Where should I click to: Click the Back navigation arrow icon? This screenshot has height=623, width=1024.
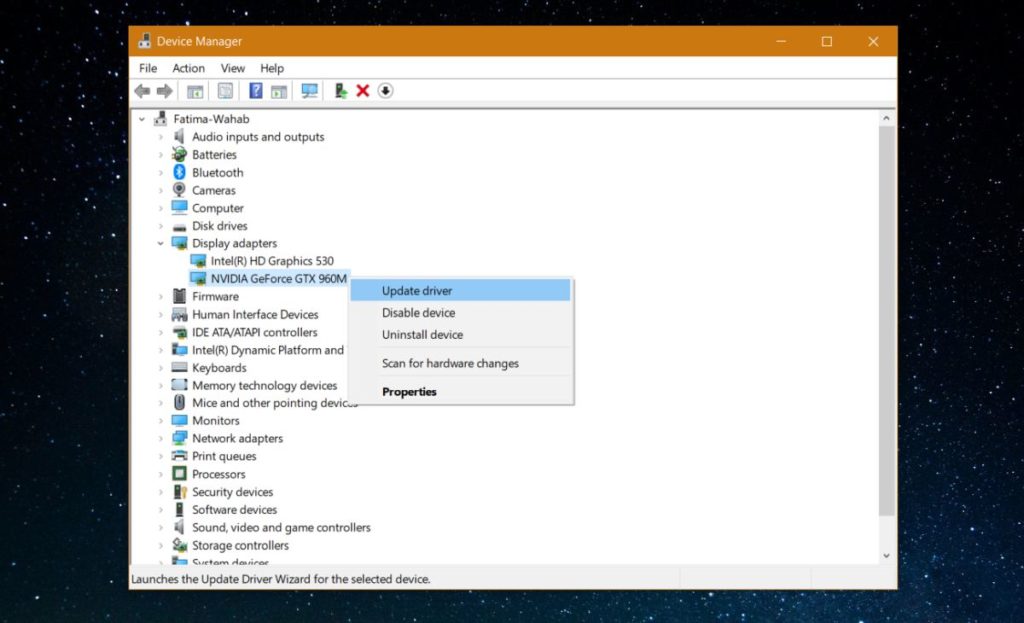click(141, 91)
